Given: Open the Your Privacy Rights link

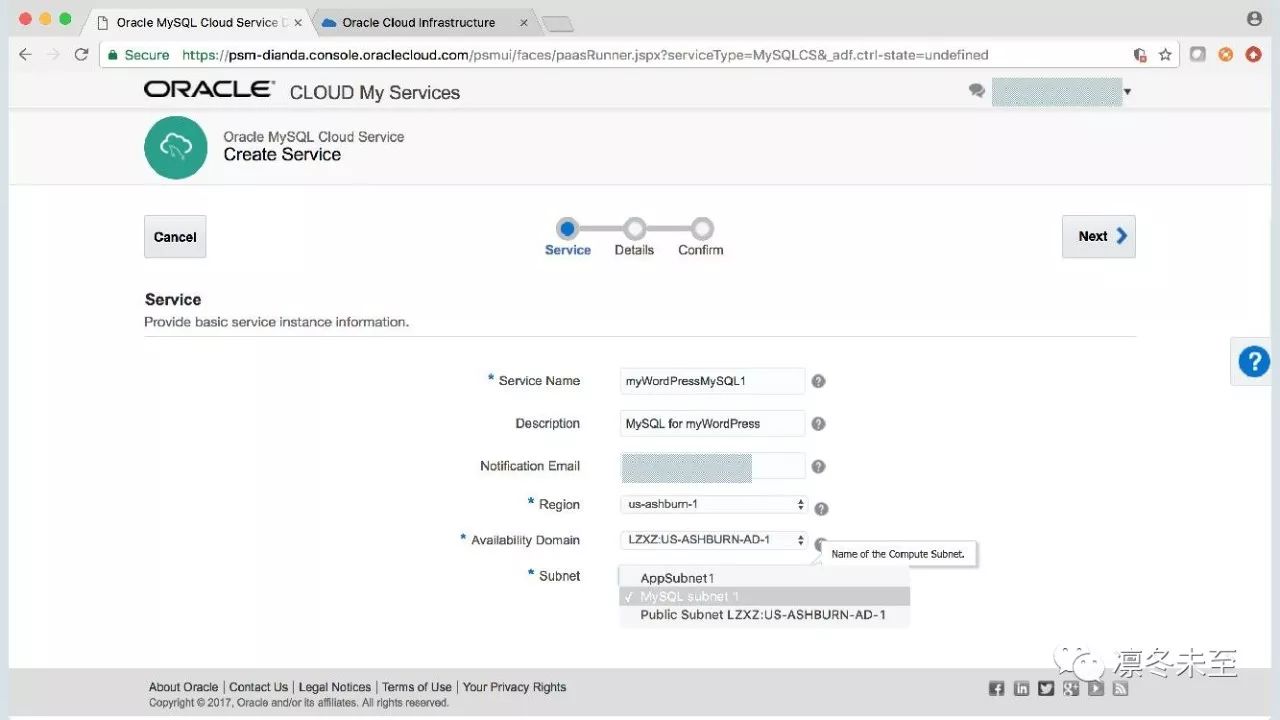Looking at the screenshot, I should [515, 687].
